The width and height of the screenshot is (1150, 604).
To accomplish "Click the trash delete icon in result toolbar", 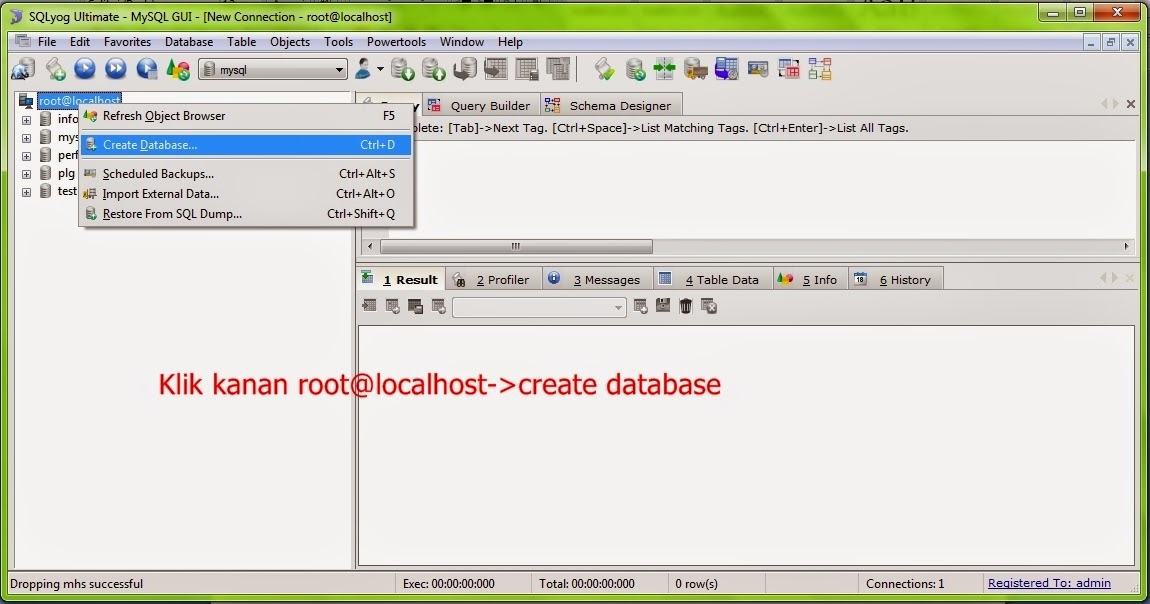I will [686, 306].
